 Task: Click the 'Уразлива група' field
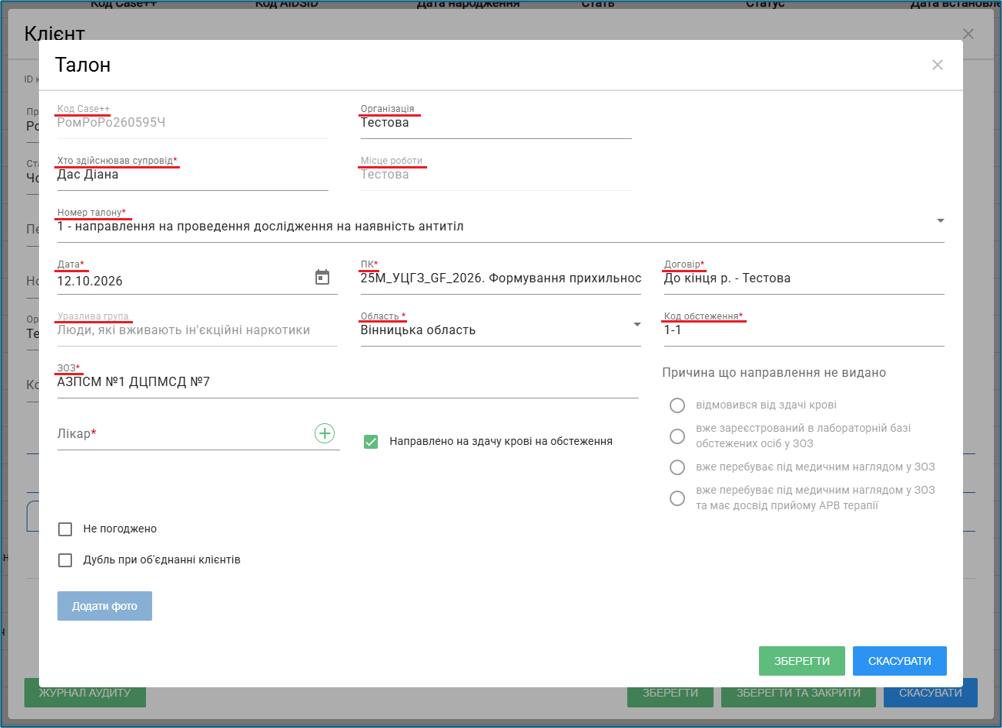click(x=197, y=330)
